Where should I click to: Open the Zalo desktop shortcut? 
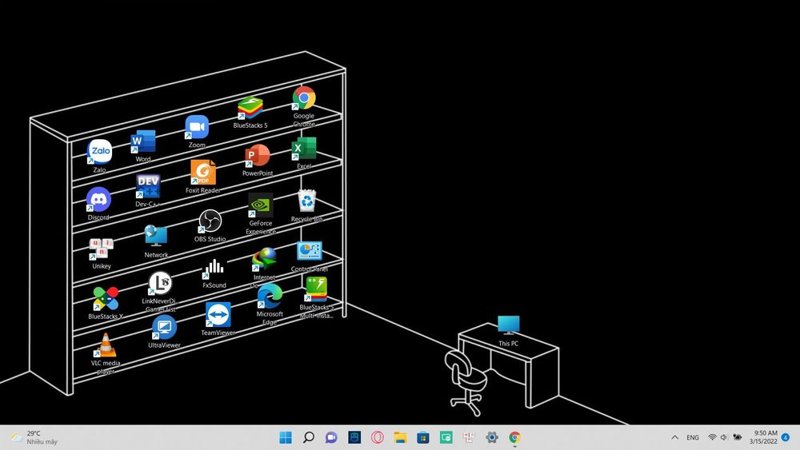[100, 152]
